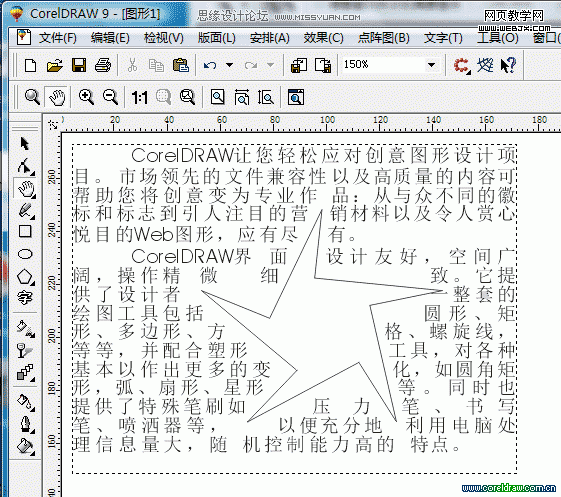Image resolution: width=561 pixels, height=497 pixels.
Task: Click the document icon beside 文件 menu
Action: 24,37
